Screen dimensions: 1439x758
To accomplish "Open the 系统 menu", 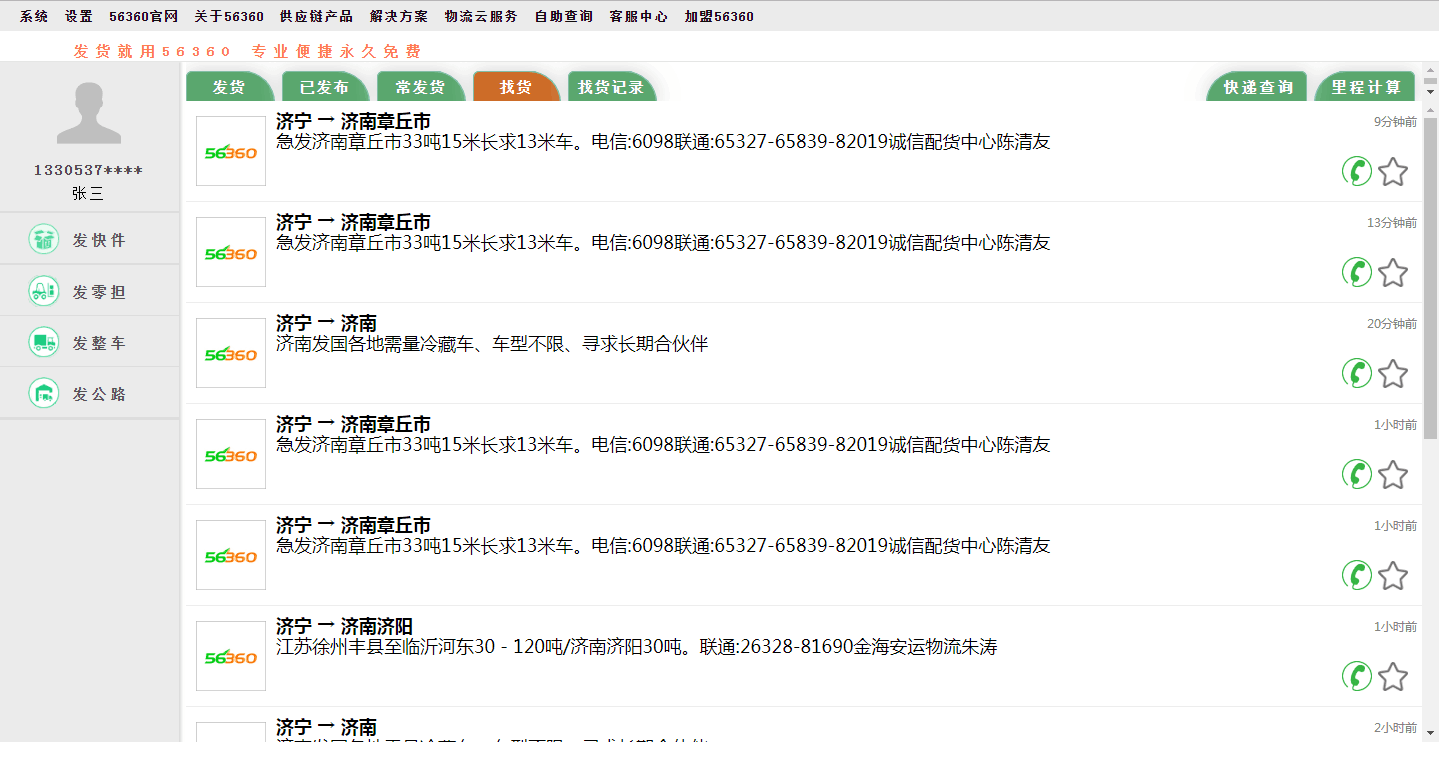I will click(34, 16).
